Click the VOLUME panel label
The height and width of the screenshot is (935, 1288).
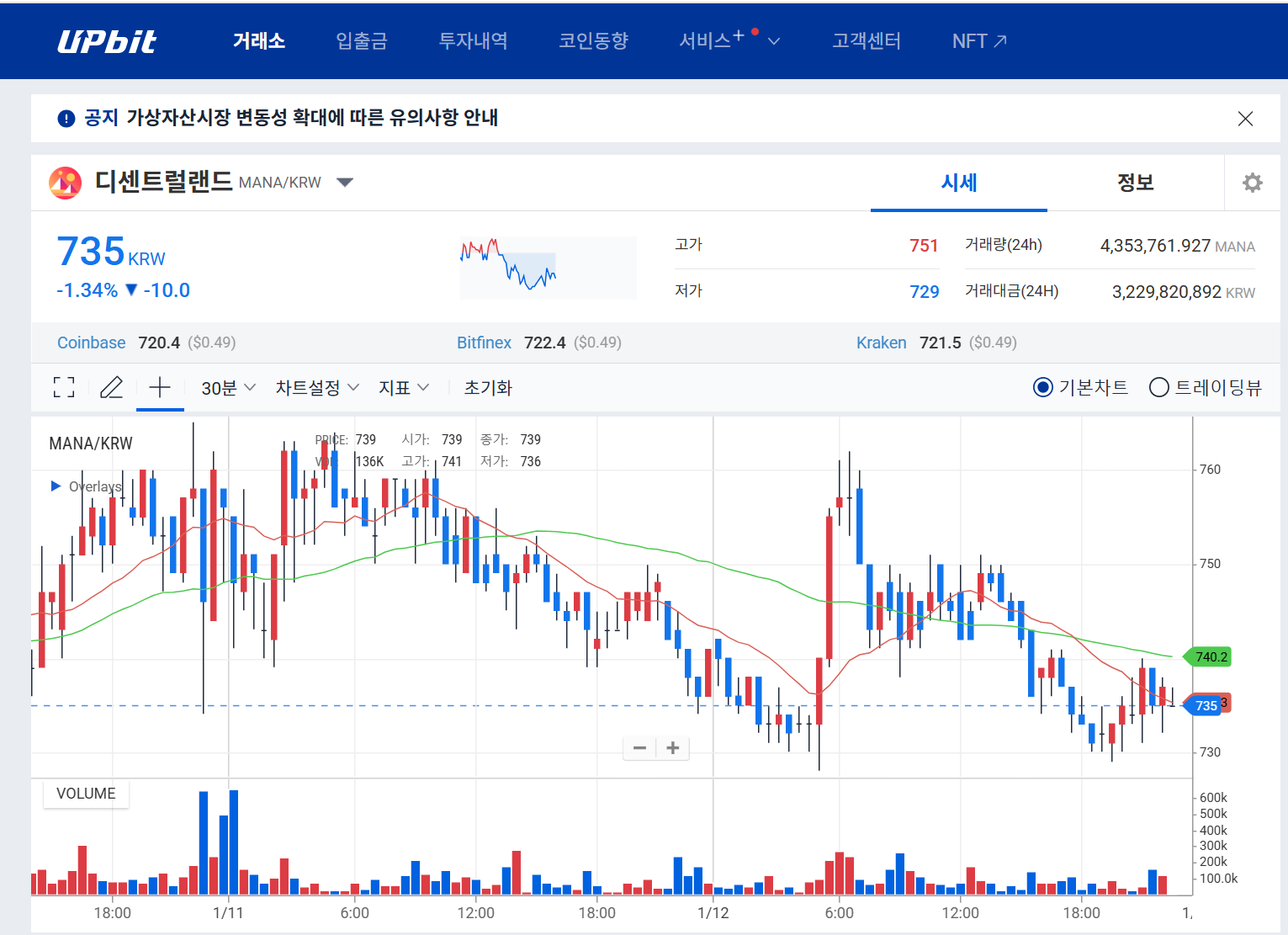(86, 794)
